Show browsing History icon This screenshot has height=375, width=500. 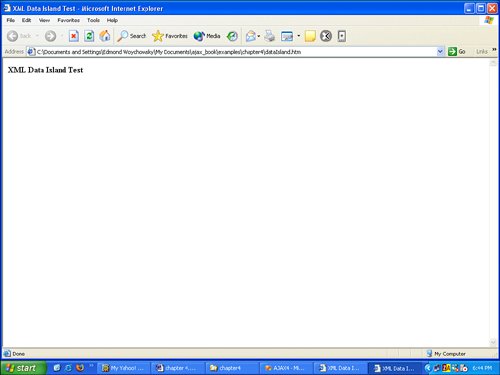tap(232, 36)
